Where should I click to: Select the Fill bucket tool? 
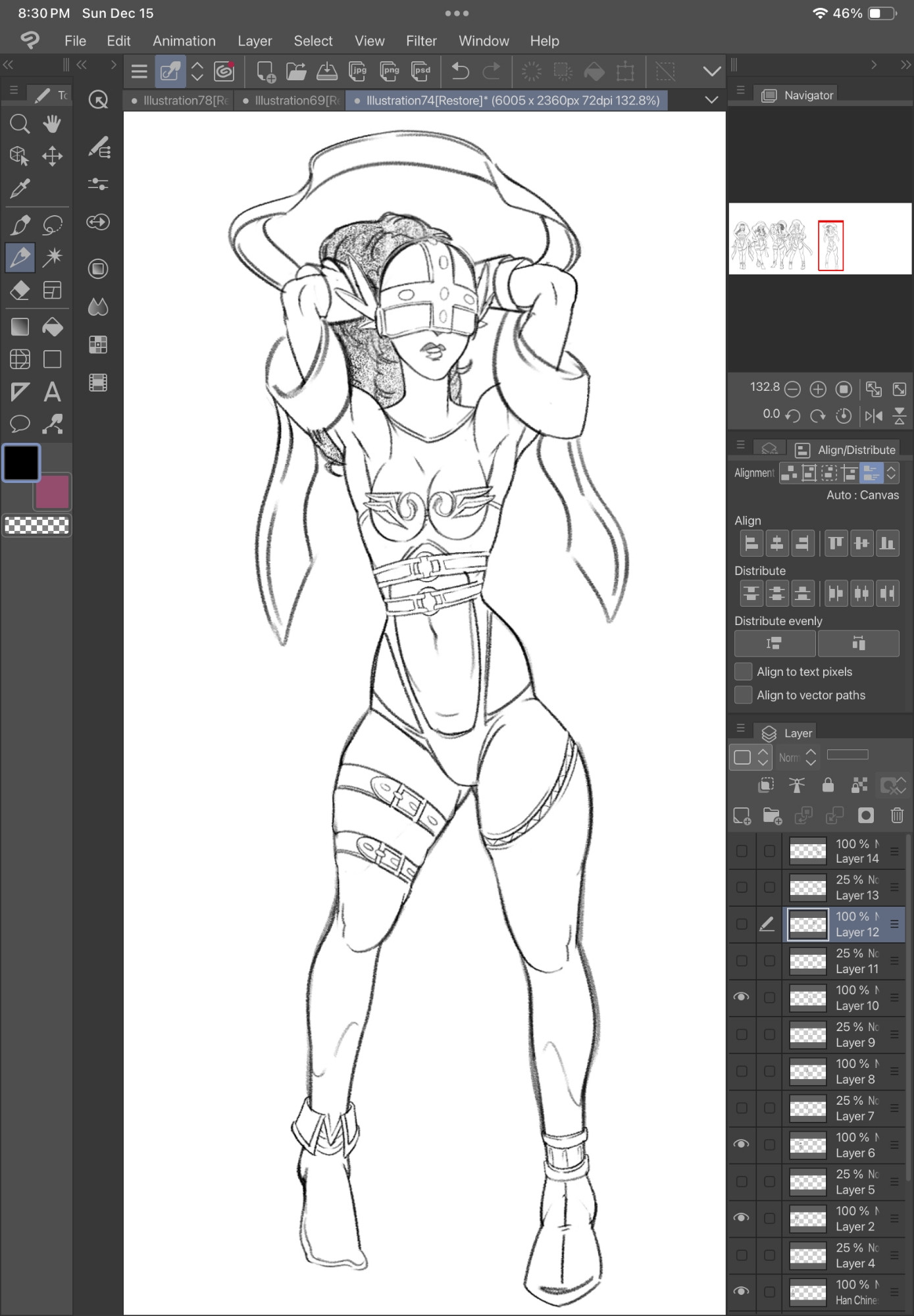[52, 326]
